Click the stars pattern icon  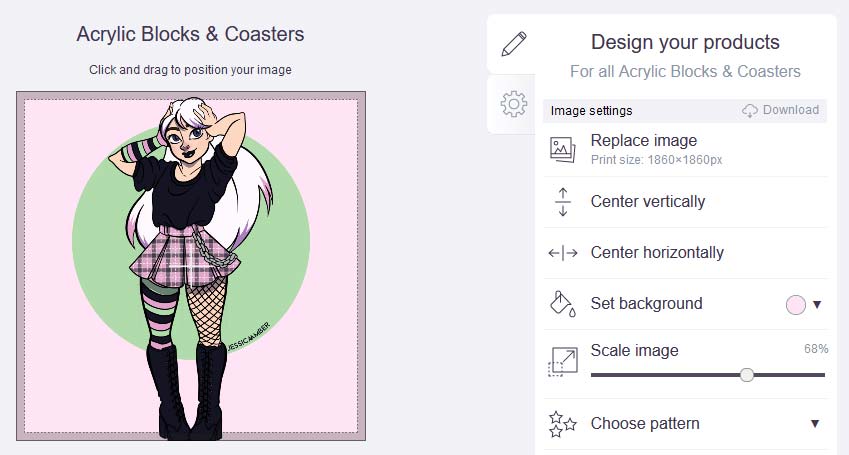(563, 424)
